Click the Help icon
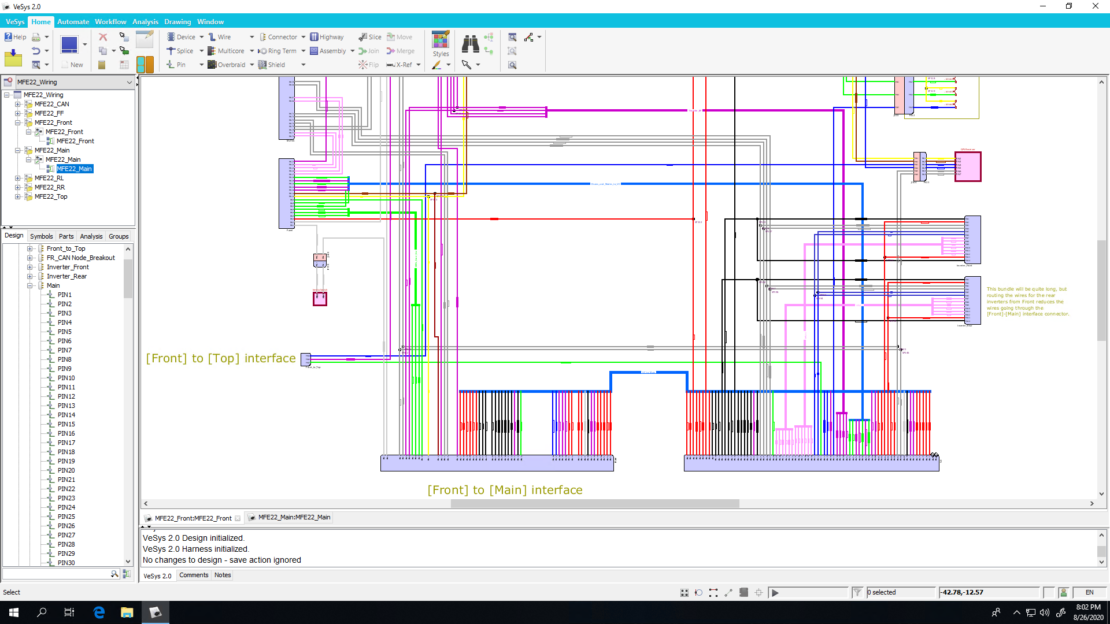 click(8, 37)
